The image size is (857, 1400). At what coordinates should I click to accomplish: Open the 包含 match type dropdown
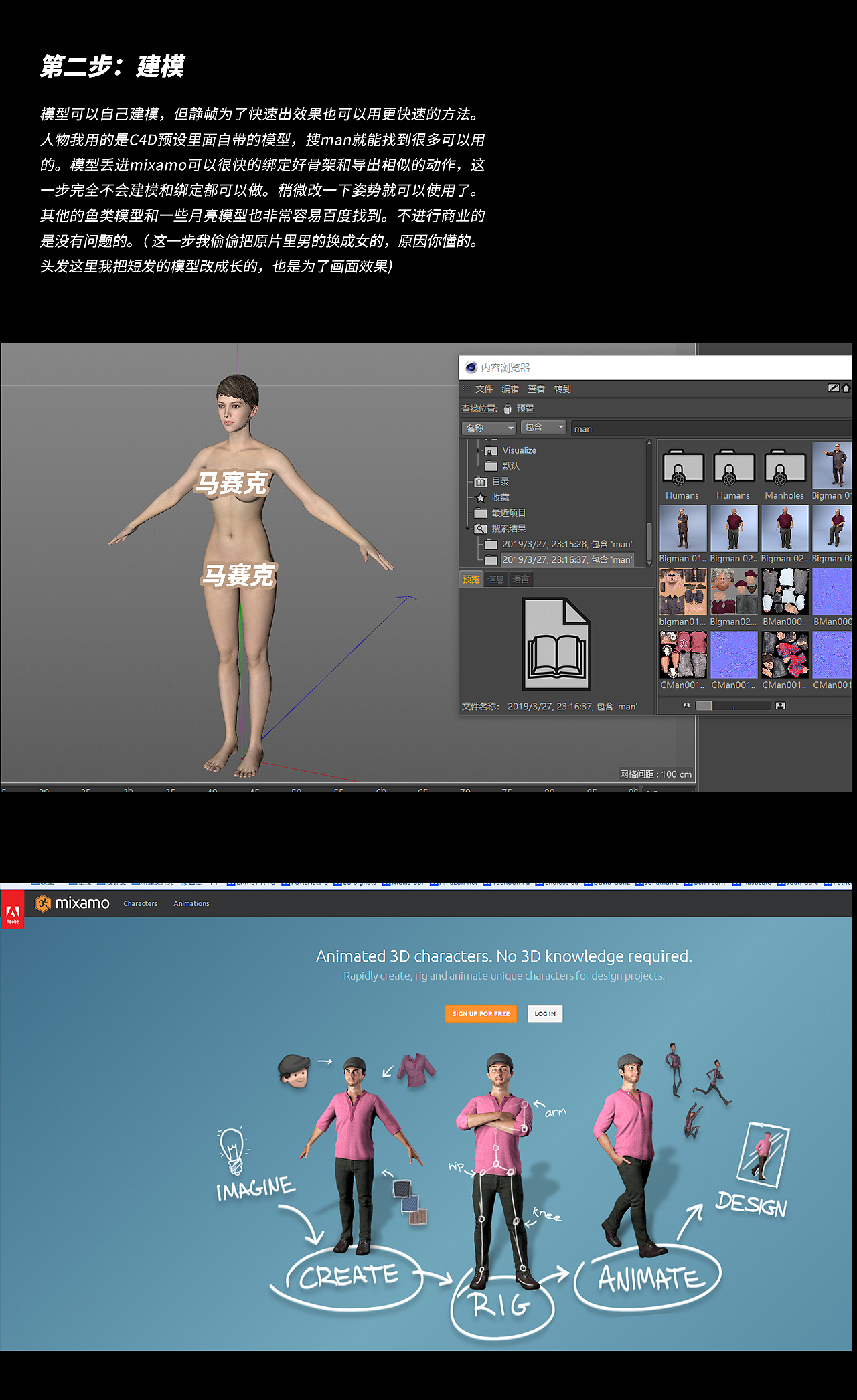(544, 427)
